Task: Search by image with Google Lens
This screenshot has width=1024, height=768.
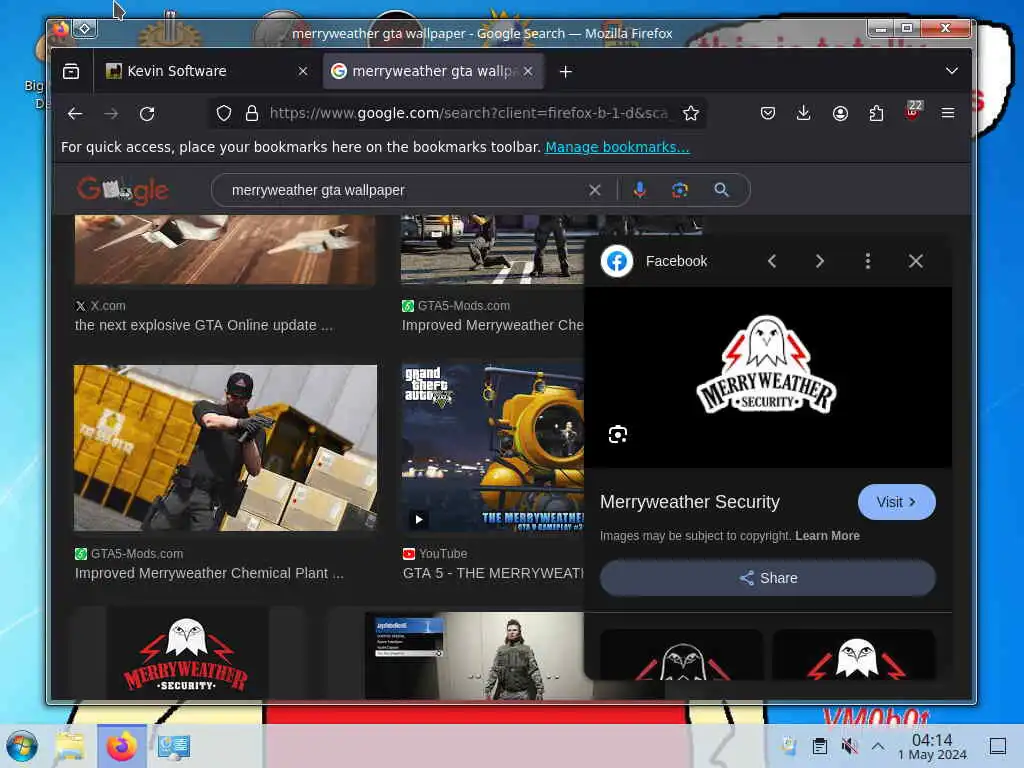Action: coord(680,190)
